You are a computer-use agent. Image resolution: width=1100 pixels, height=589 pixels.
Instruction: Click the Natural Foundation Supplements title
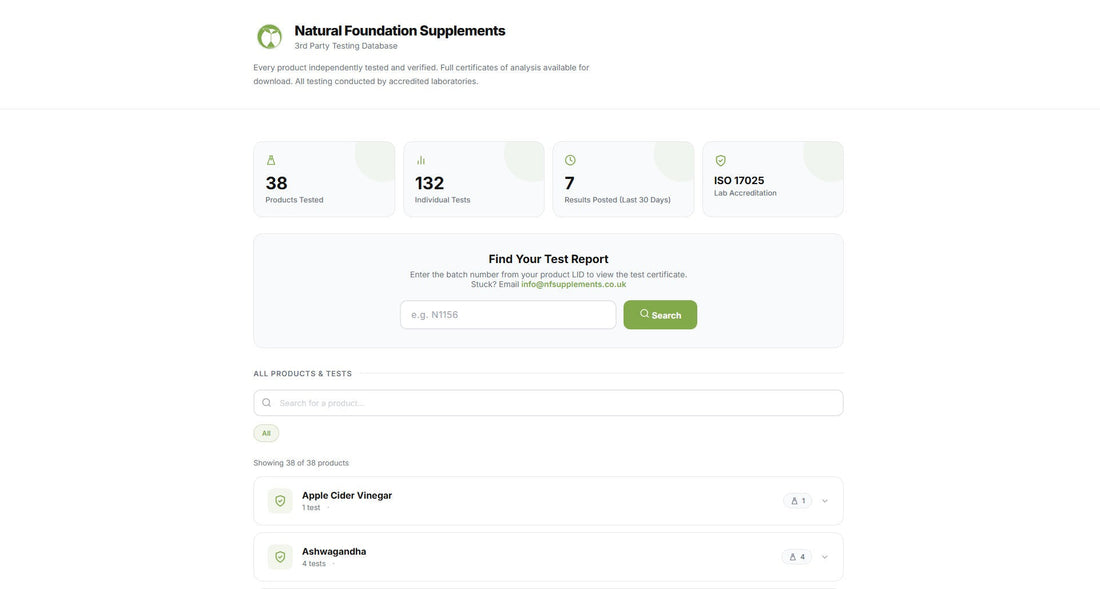399,31
